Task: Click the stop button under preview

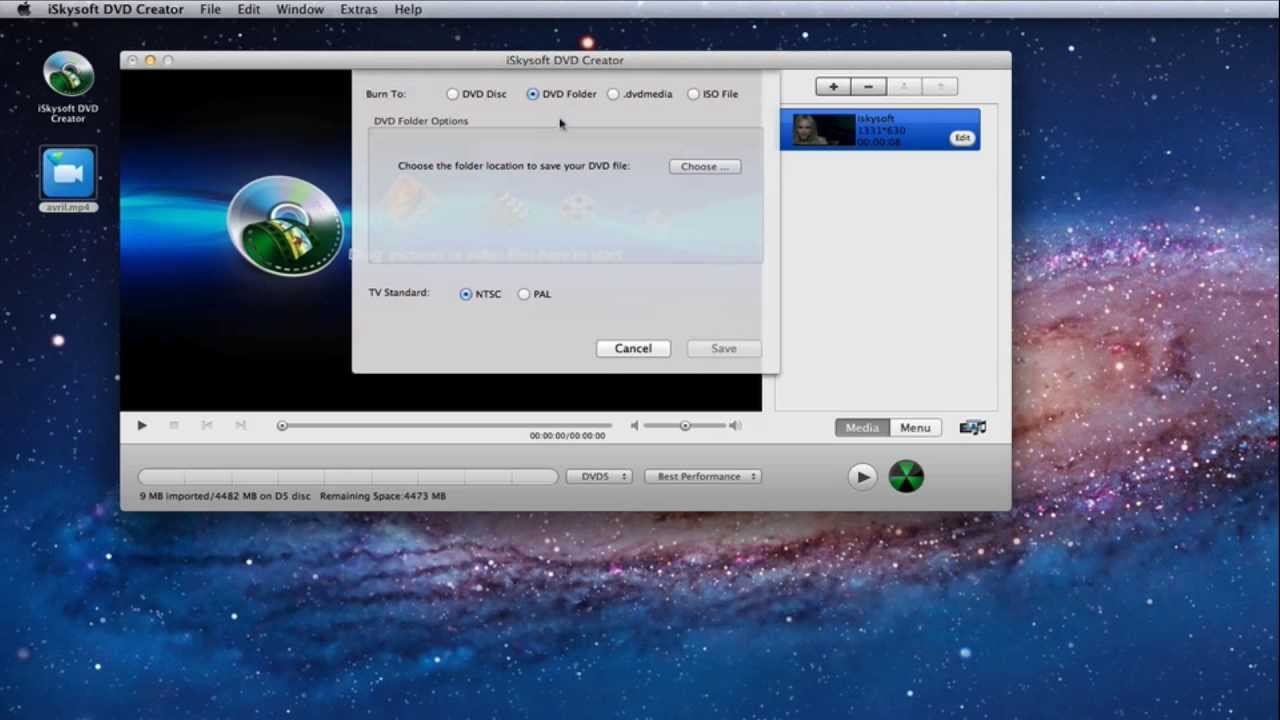Action: [174, 425]
